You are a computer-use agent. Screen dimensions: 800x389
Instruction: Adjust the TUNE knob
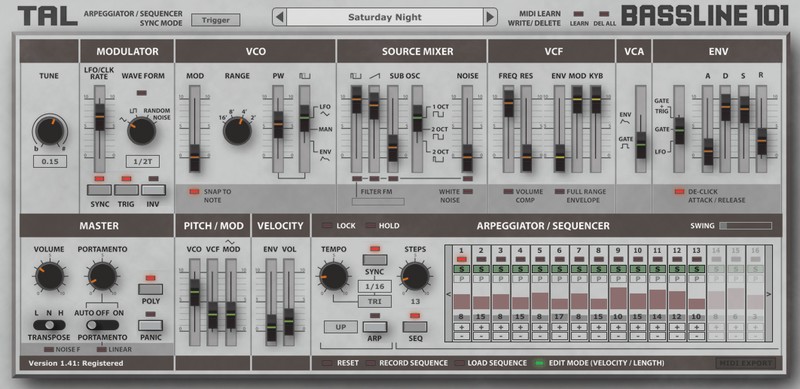tap(50, 130)
